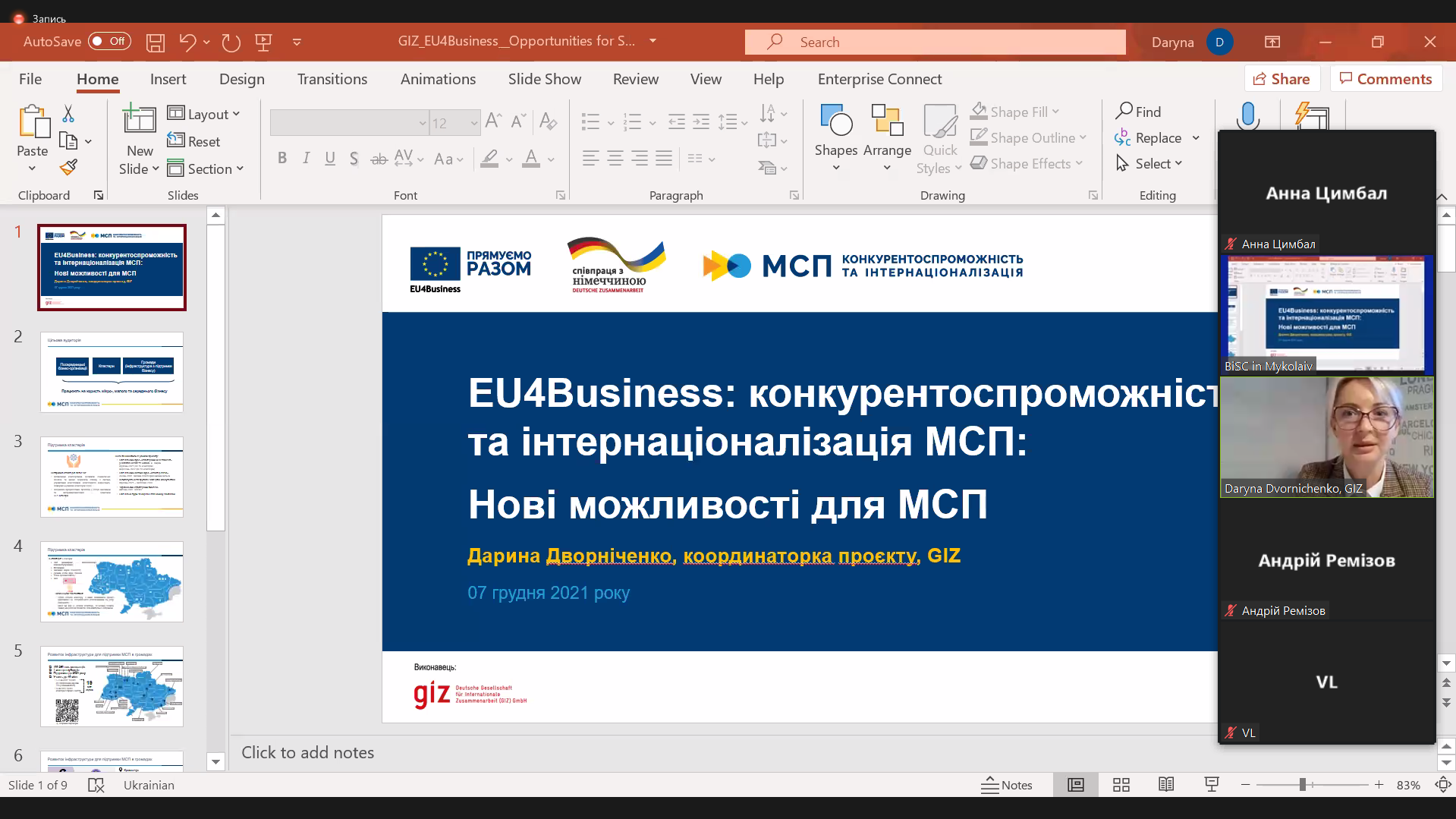The width and height of the screenshot is (1456, 819).
Task: Click the Arrange icon
Action: pyautogui.click(x=887, y=121)
